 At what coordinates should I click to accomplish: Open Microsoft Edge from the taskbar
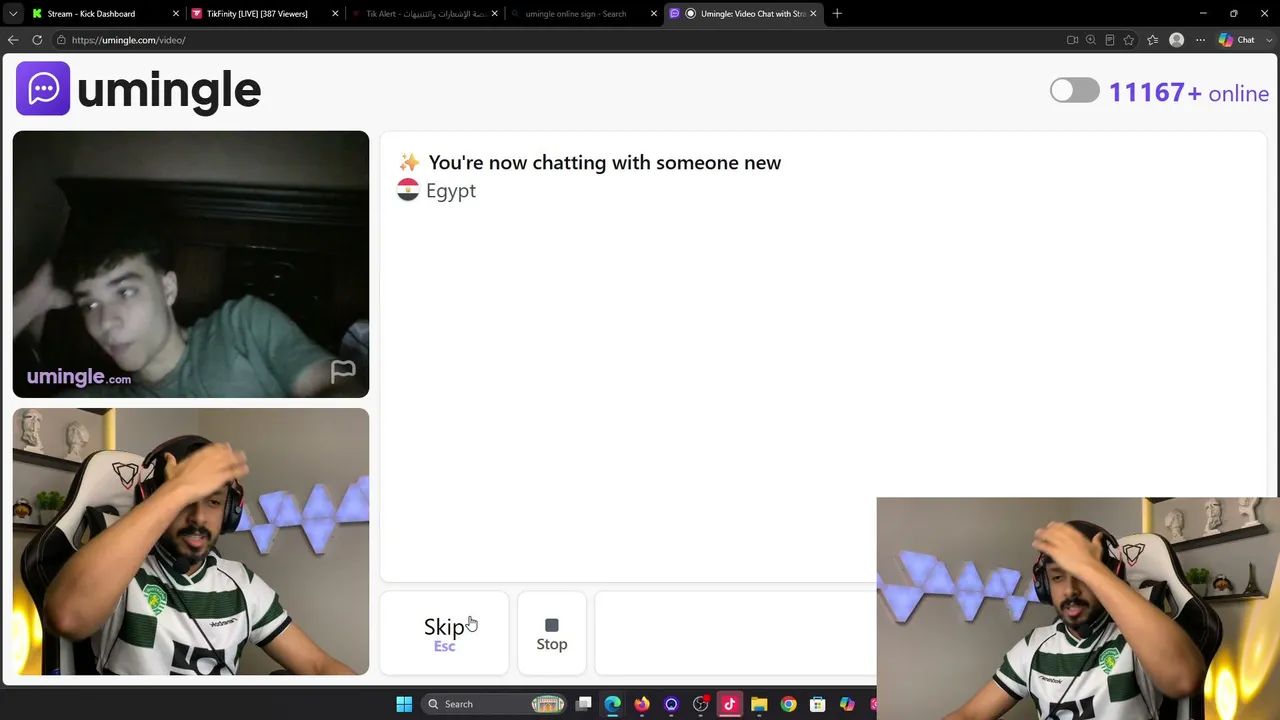click(x=613, y=704)
